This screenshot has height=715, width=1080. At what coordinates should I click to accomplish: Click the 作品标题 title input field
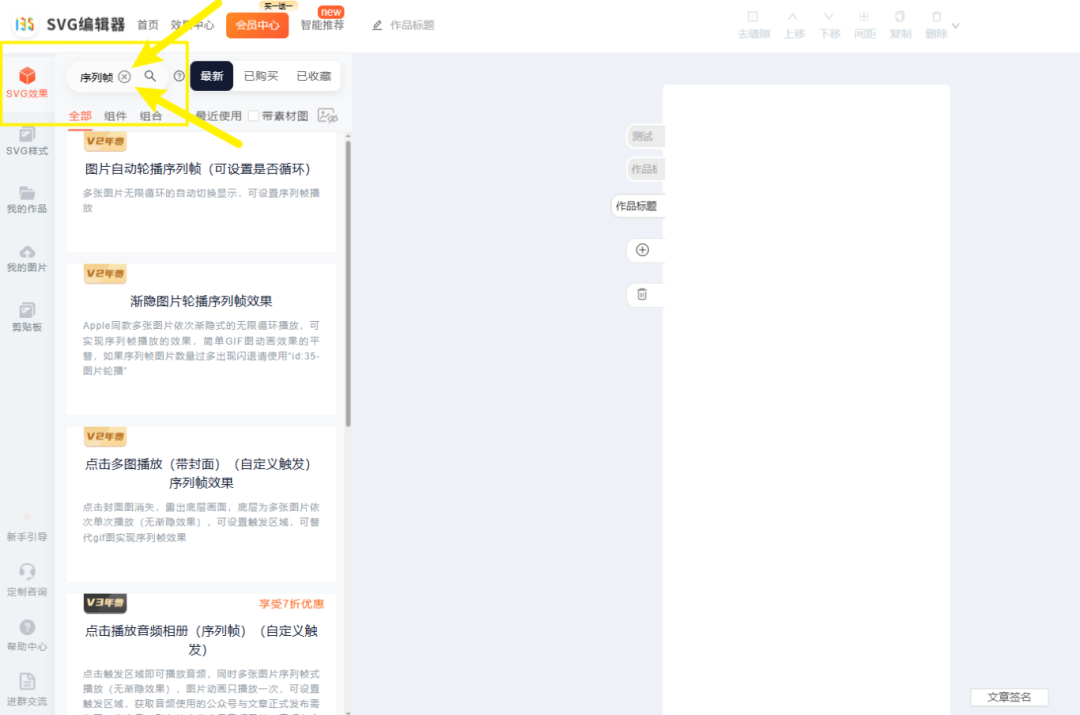click(412, 25)
